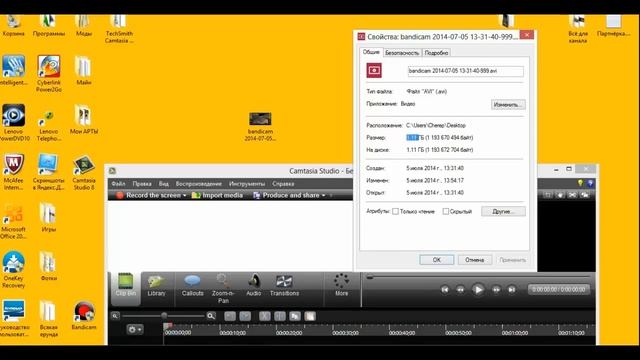The image size is (640, 360).
Task: Open the Файл menu in Camtasia
Action: tap(118, 184)
